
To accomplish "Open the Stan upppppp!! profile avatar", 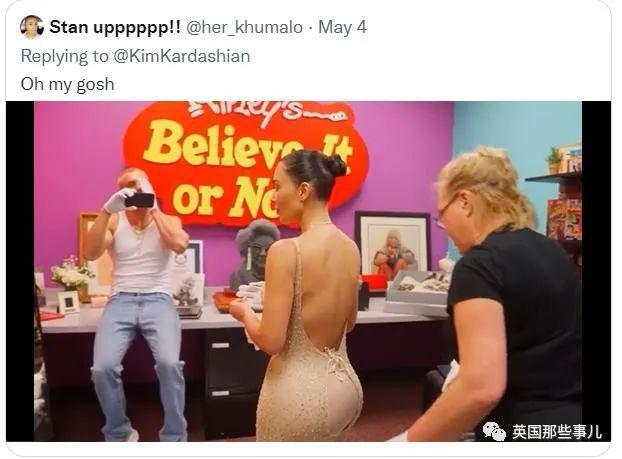I will point(32,27).
